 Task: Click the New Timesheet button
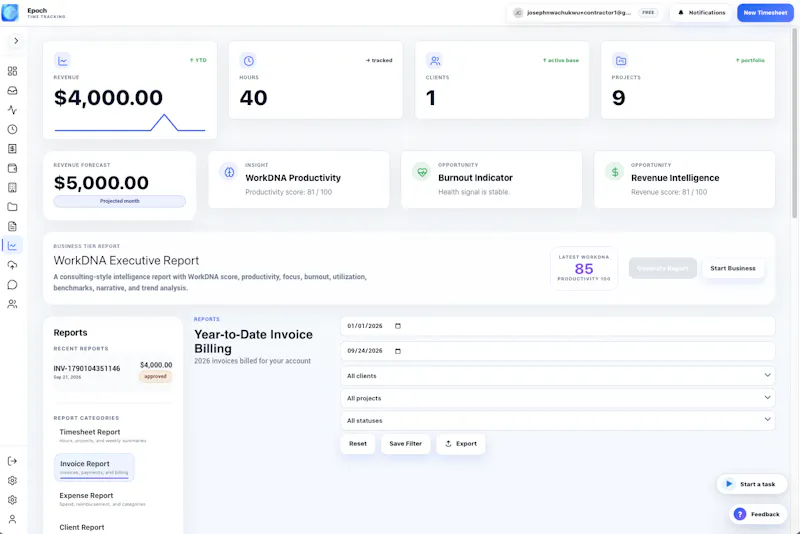tap(765, 12)
